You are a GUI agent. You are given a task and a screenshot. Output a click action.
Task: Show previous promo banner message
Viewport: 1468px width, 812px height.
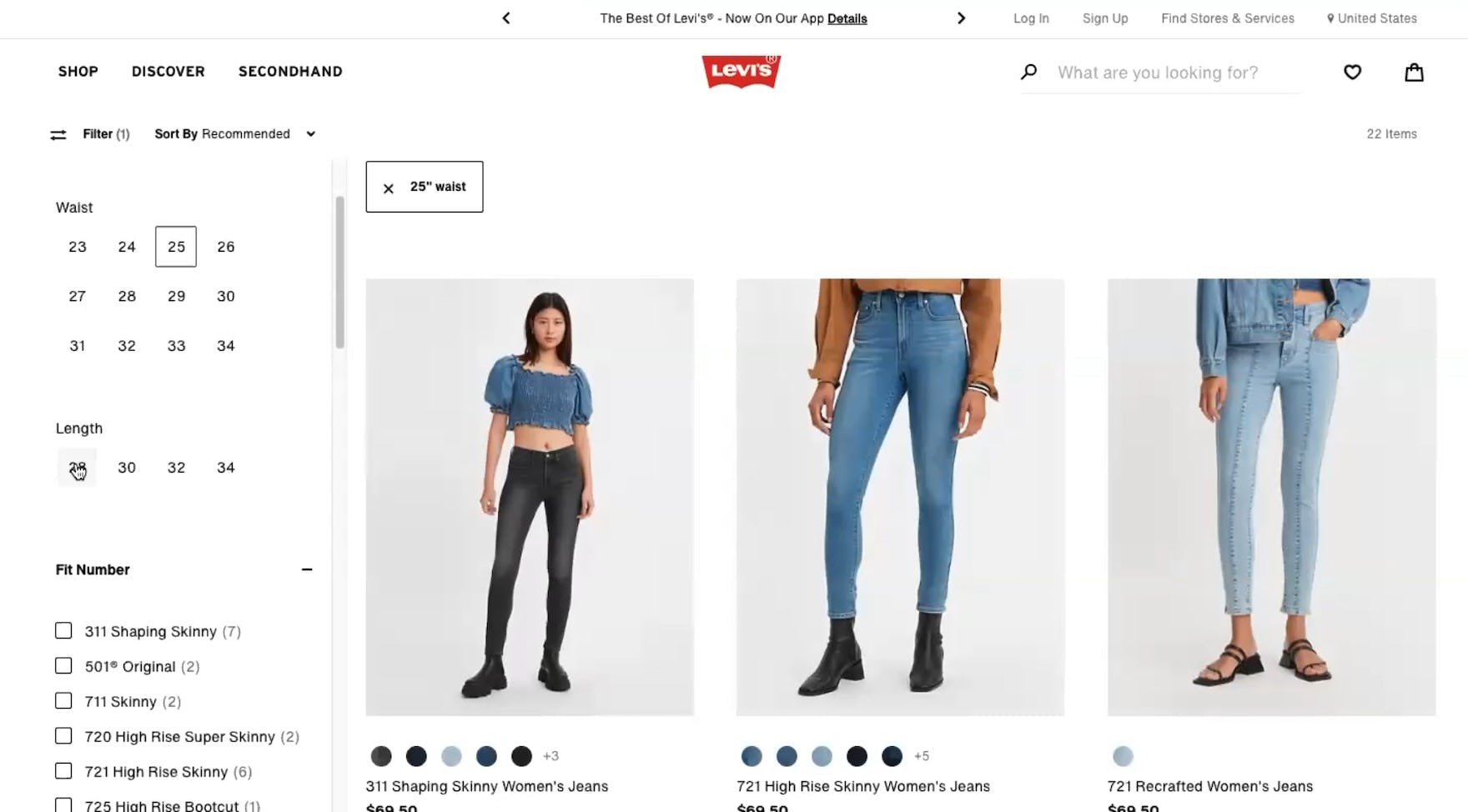pyautogui.click(x=506, y=18)
